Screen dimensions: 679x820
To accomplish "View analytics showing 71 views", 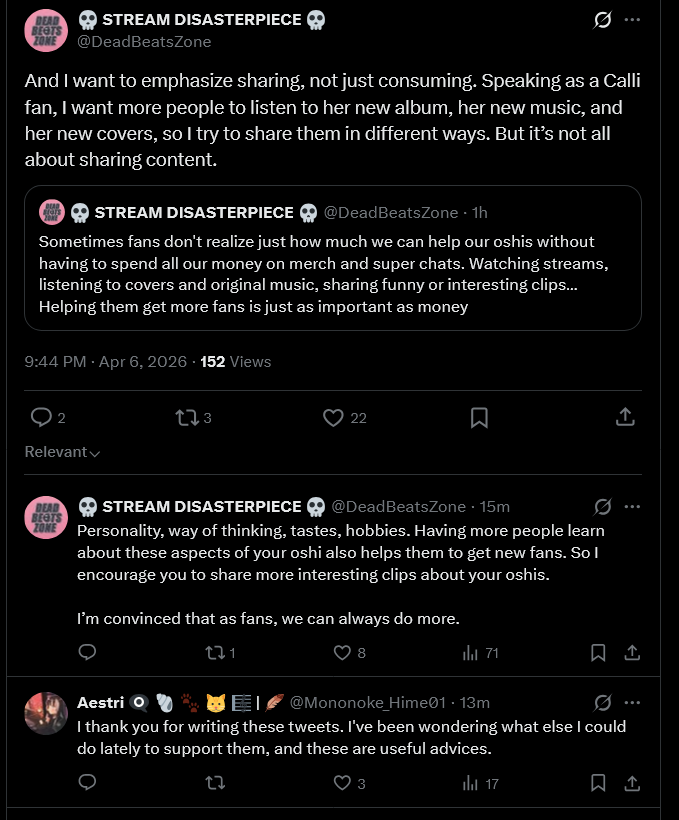I will [x=480, y=653].
